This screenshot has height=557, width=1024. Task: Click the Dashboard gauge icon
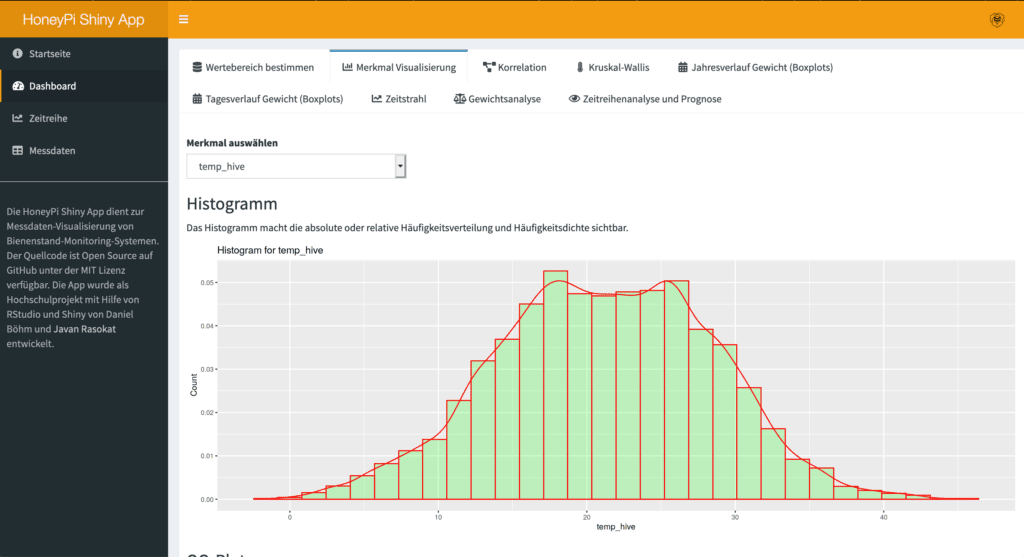pyautogui.click(x=18, y=86)
